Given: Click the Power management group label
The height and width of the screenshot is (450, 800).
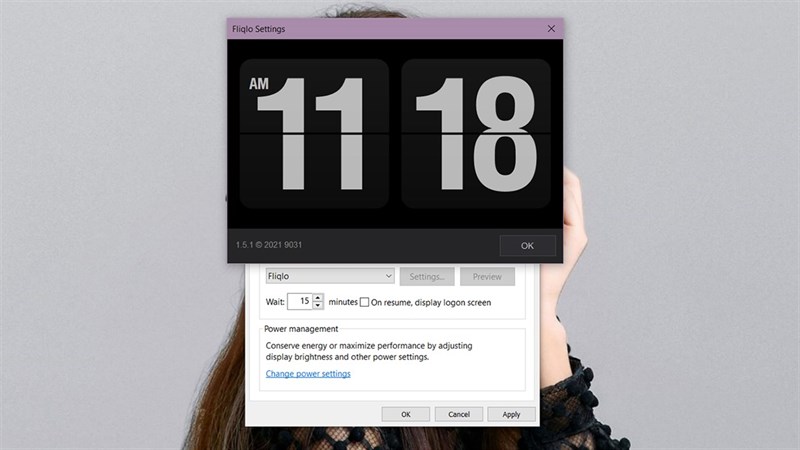Looking at the screenshot, I should click(x=301, y=329).
